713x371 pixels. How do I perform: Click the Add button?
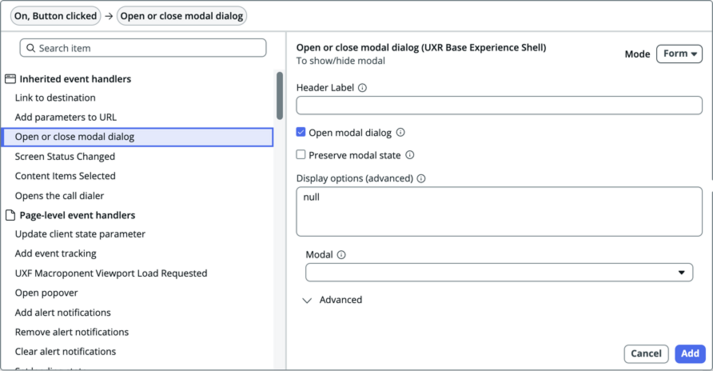coord(690,354)
